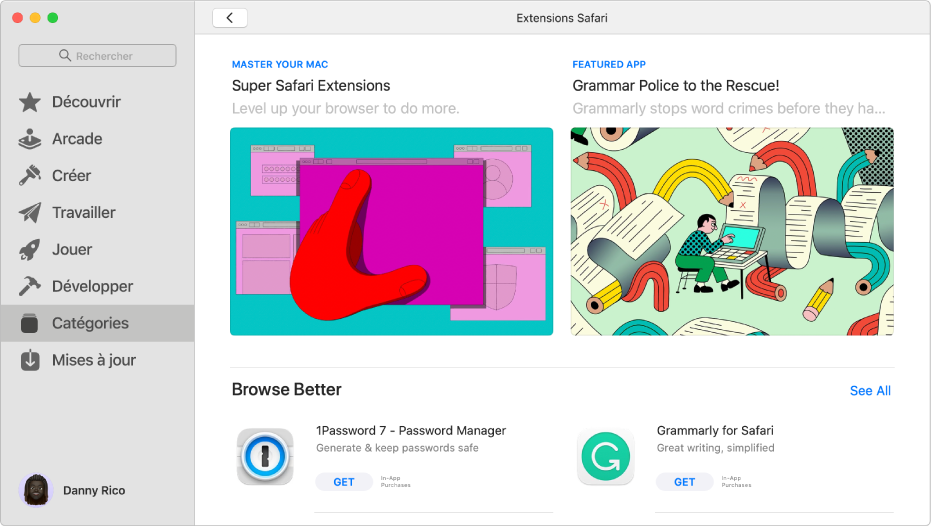Select Travailler in the sidebar
This screenshot has height=527, width=931.
(84, 212)
